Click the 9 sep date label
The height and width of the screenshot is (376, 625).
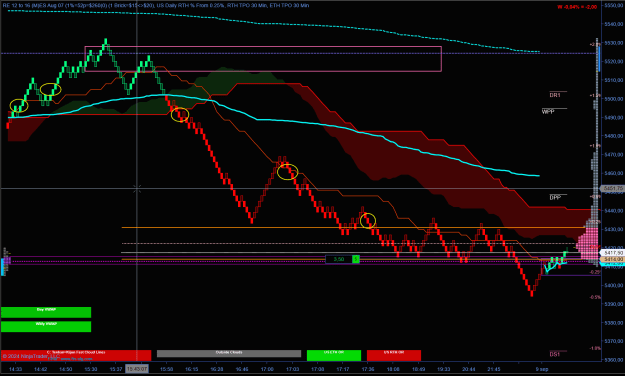coord(542,369)
